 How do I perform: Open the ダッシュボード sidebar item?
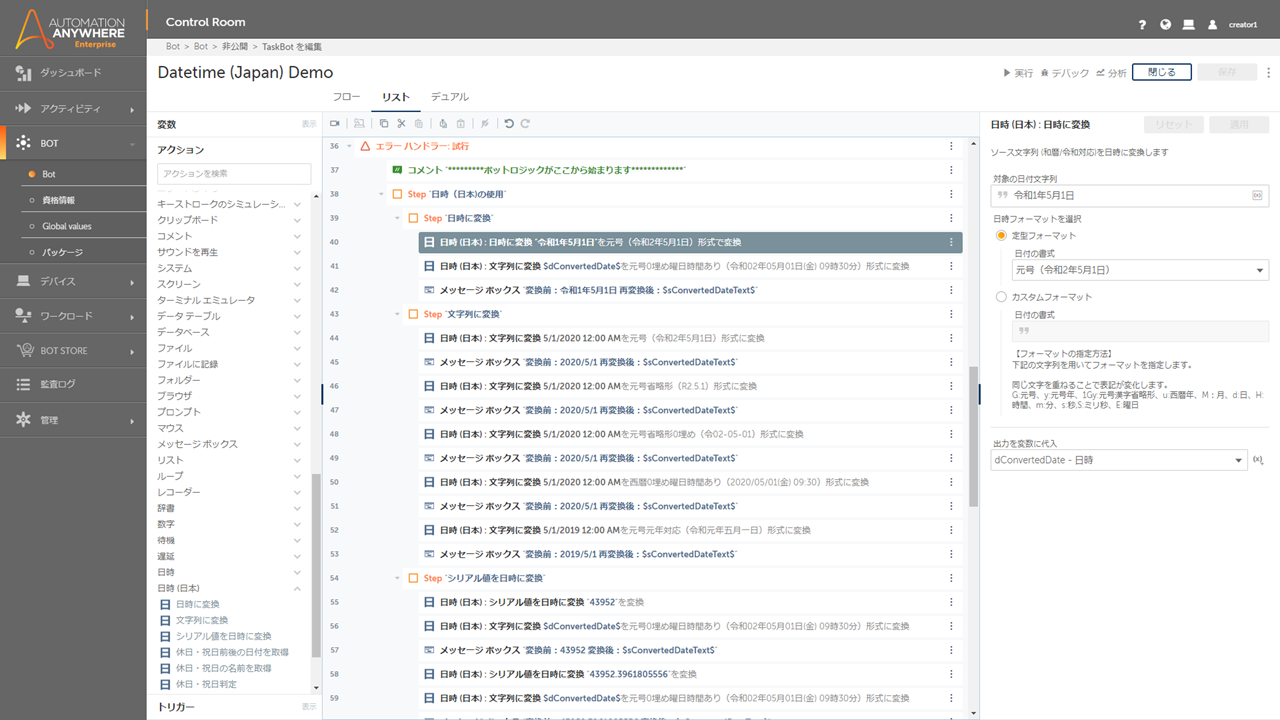(x=73, y=73)
